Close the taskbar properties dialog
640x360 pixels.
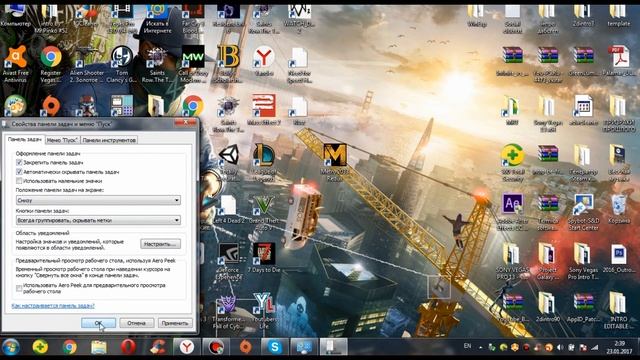pos(185,122)
